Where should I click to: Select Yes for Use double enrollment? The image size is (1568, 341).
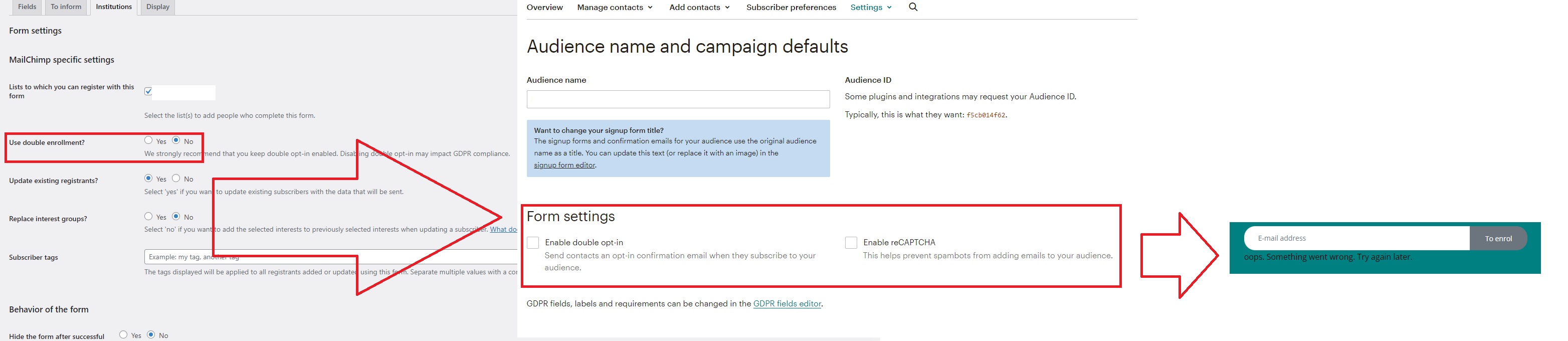pyautogui.click(x=148, y=140)
